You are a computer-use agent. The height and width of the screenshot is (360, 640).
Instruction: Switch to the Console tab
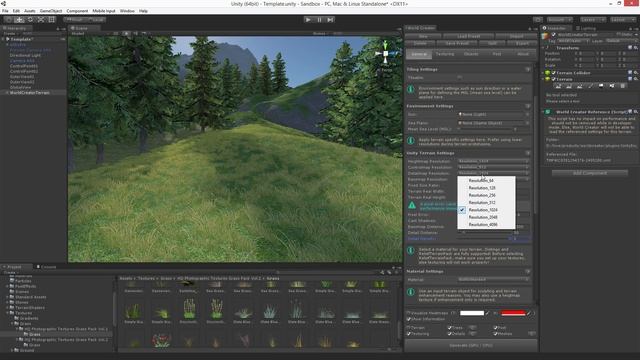click(47, 267)
